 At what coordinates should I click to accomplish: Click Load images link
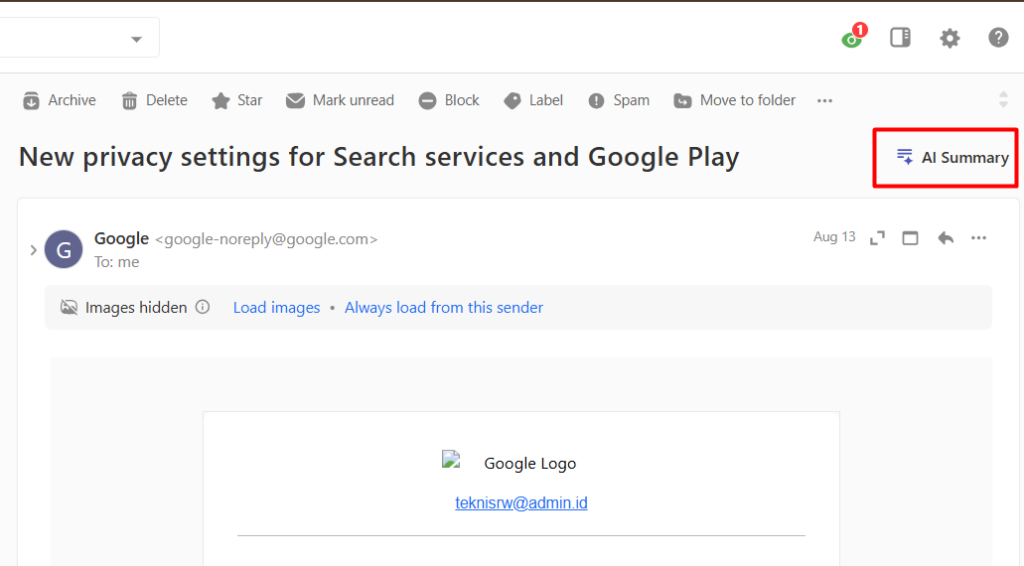pyautogui.click(x=277, y=307)
